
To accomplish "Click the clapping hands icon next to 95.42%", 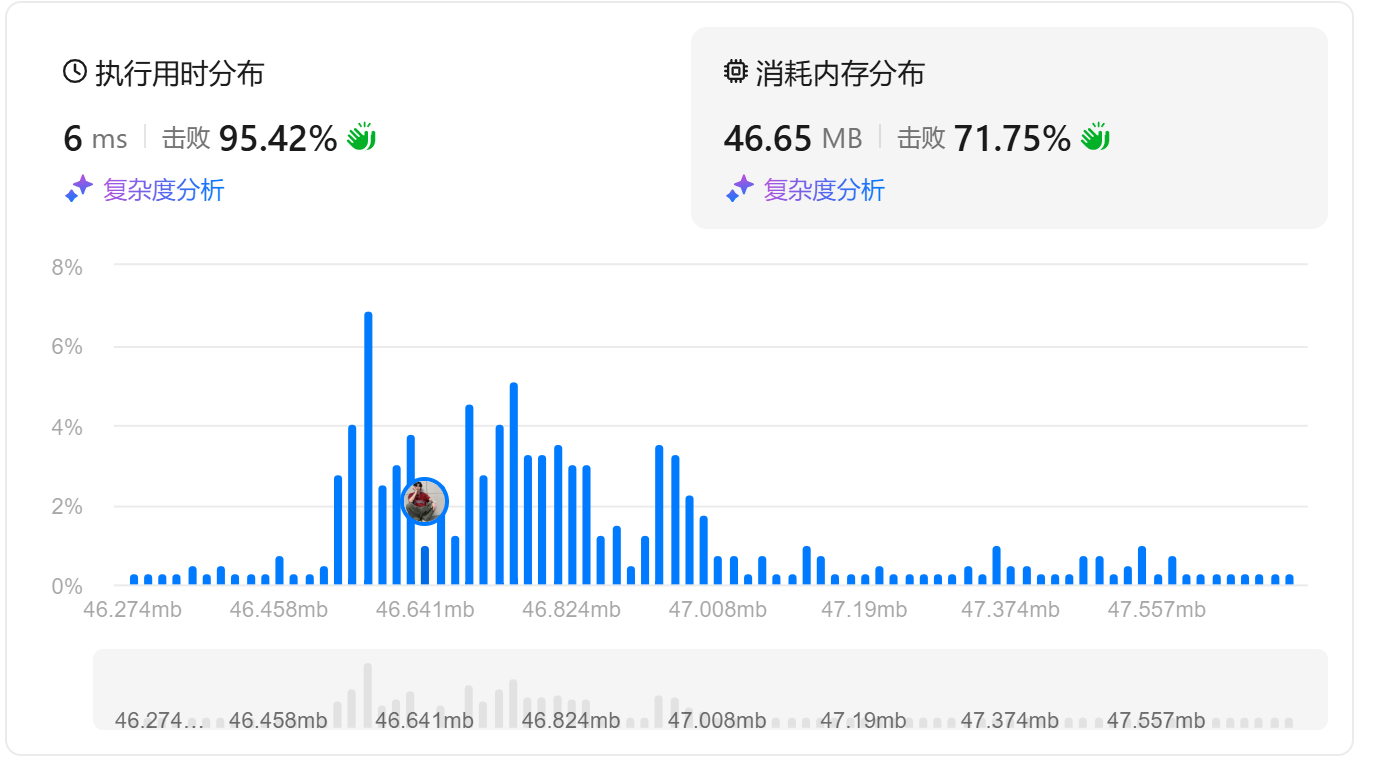I will [361, 137].
